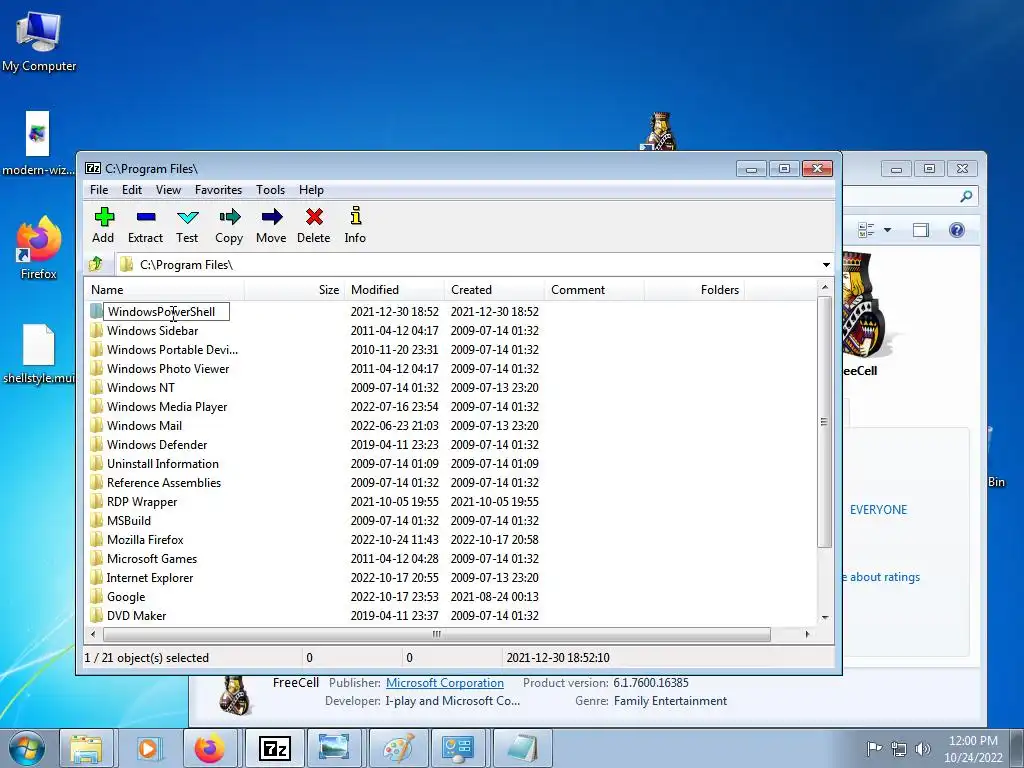Open the Info toolbar icon
This screenshot has height=768, width=1024.
click(x=355, y=226)
